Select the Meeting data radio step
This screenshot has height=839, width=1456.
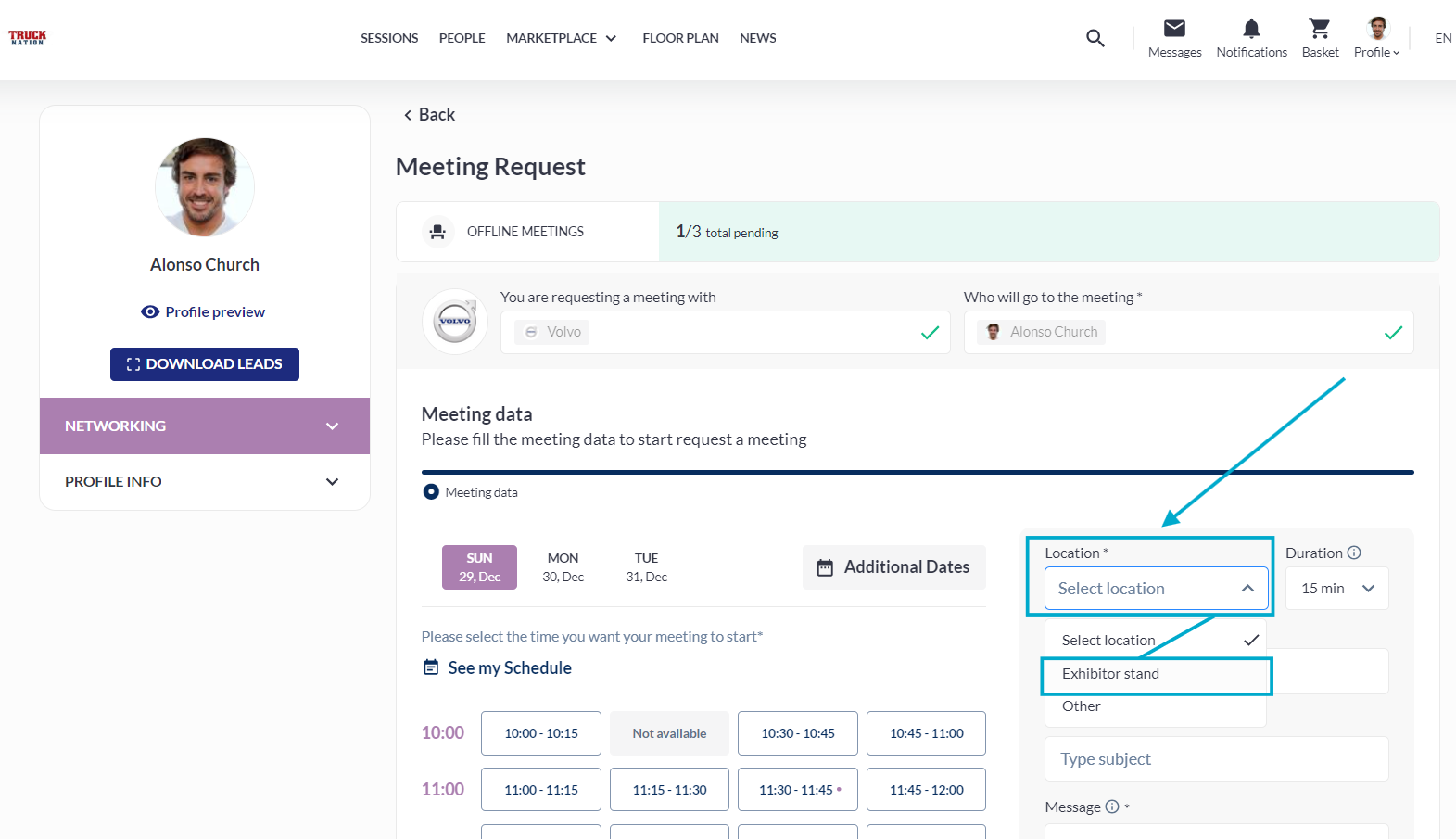click(431, 492)
